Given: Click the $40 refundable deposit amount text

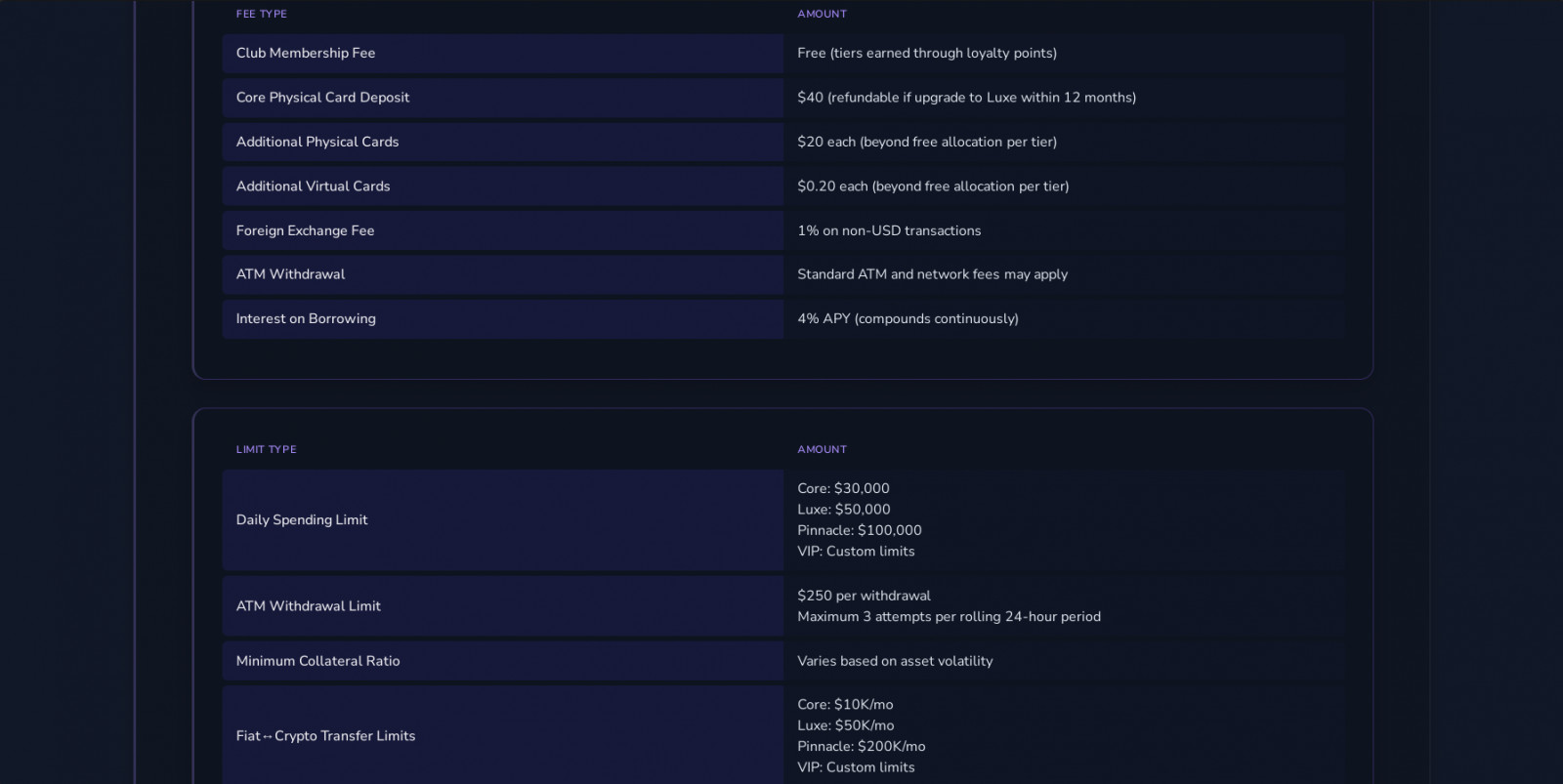Looking at the screenshot, I should (966, 98).
